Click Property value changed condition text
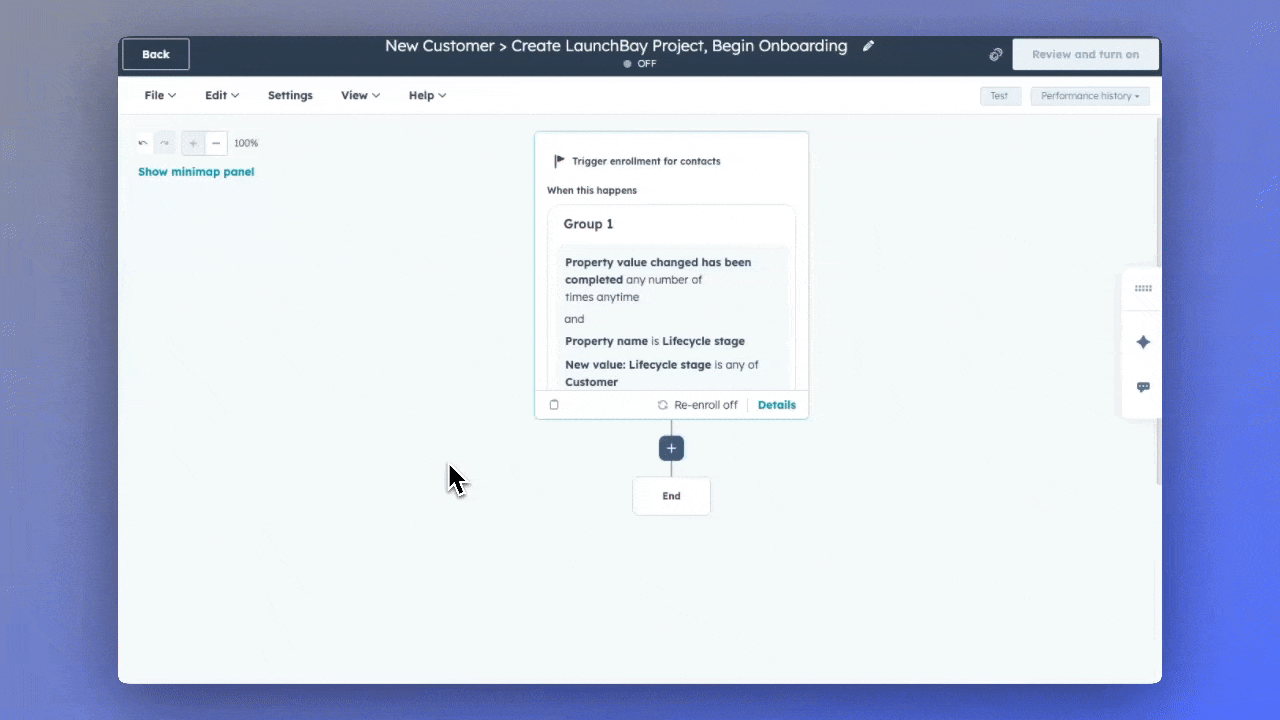Image resolution: width=1280 pixels, height=720 pixels. (x=658, y=280)
